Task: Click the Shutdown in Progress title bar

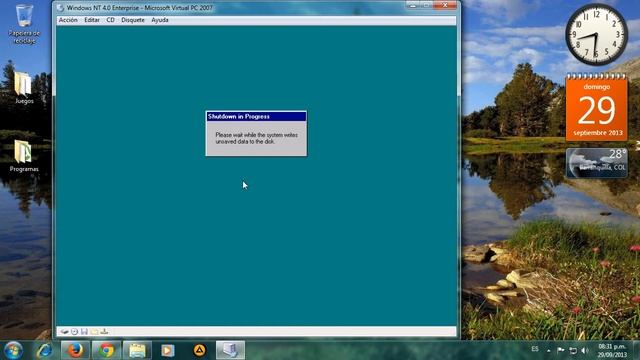Action: pos(256,117)
